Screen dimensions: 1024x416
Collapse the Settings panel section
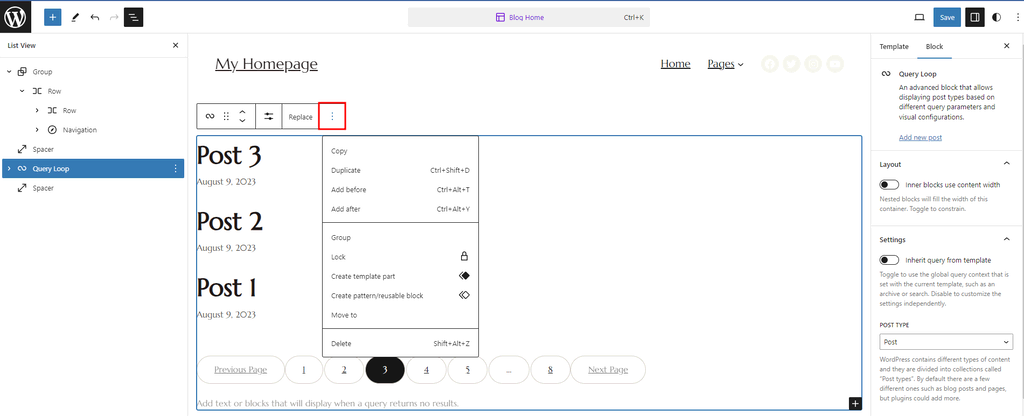pos(1005,240)
